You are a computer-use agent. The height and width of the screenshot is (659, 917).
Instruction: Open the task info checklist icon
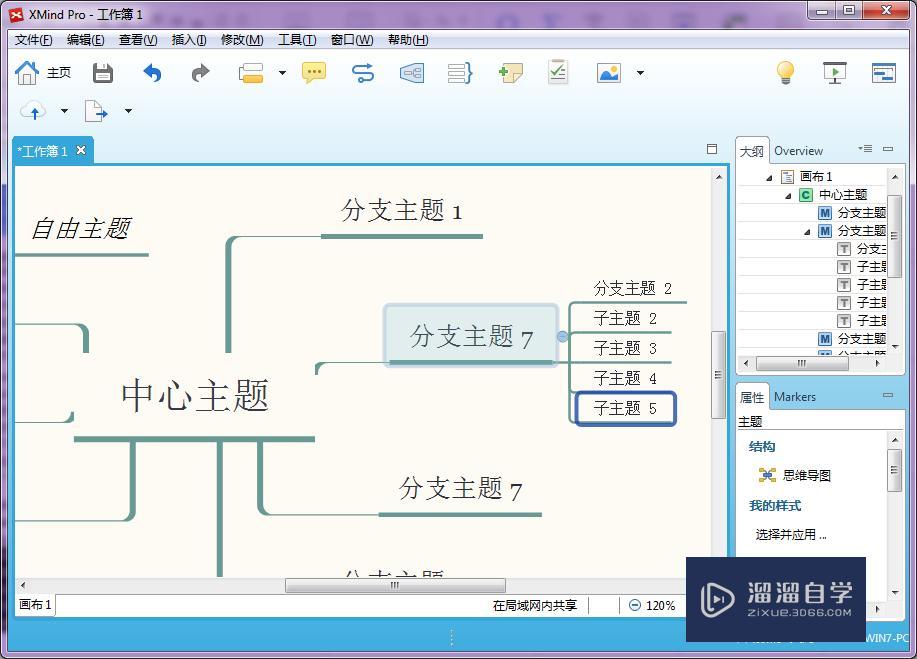coord(558,72)
